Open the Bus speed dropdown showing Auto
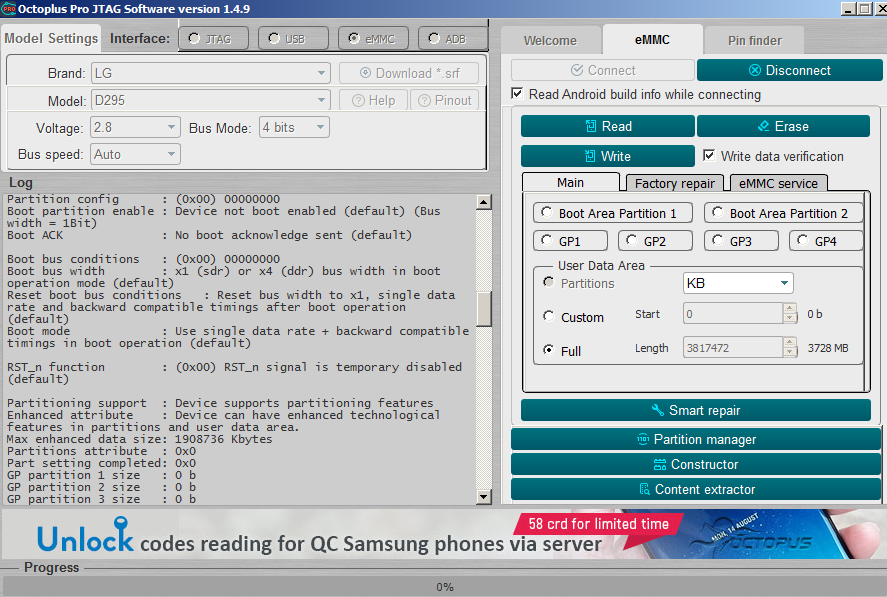The width and height of the screenshot is (887, 597). tap(135, 154)
